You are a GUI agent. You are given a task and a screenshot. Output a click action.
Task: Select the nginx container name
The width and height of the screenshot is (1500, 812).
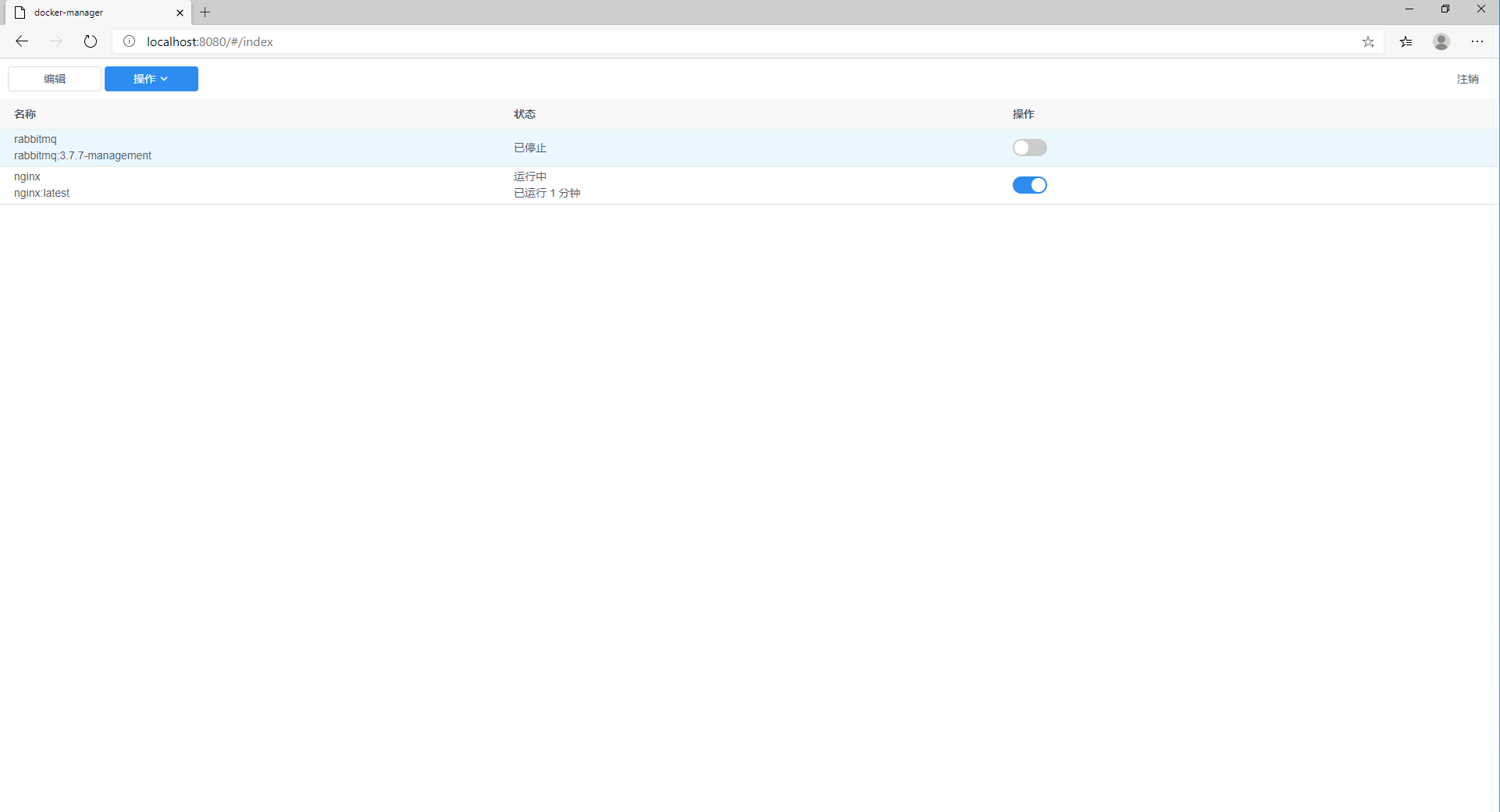[27, 176]
